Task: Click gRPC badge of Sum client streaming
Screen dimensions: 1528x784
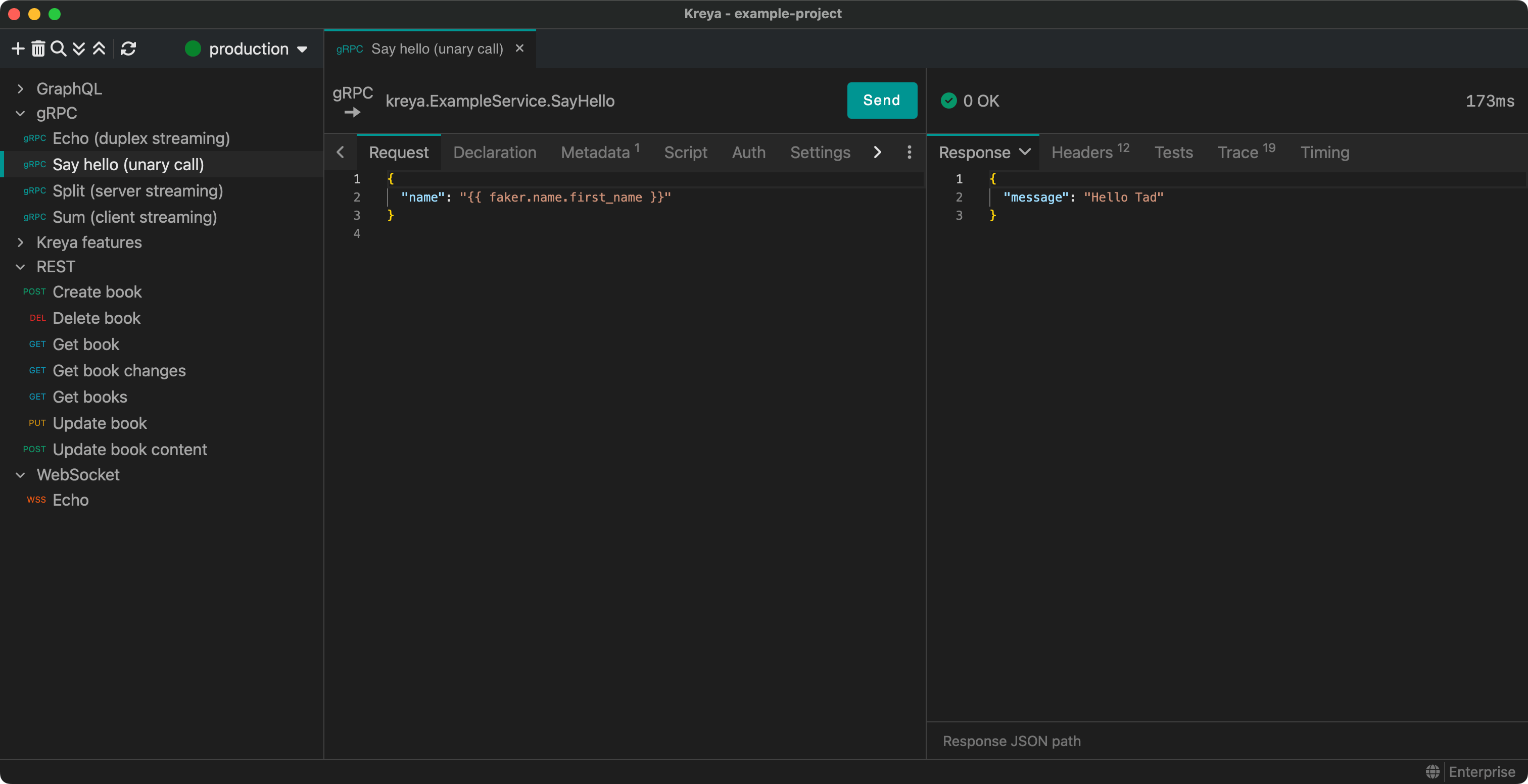Action: [x=34, y=217]
